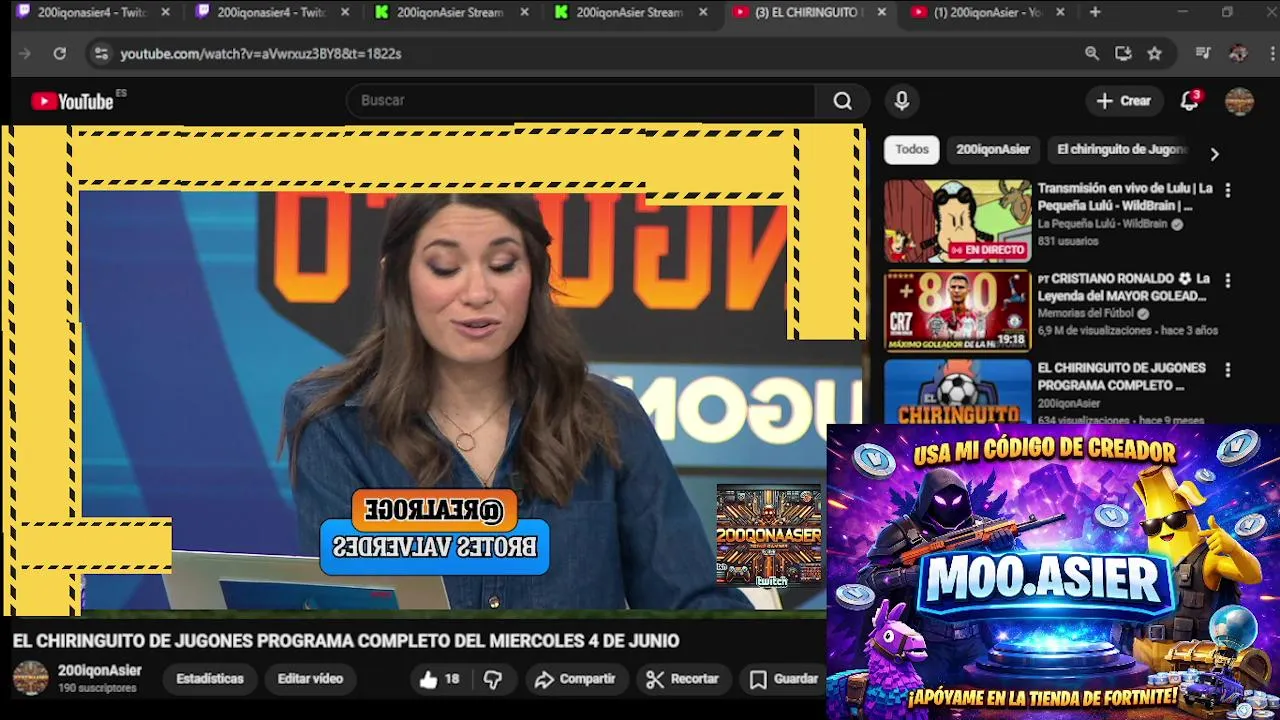Open options for Cristiano Ronaldo video

(x=1228, y=280)
